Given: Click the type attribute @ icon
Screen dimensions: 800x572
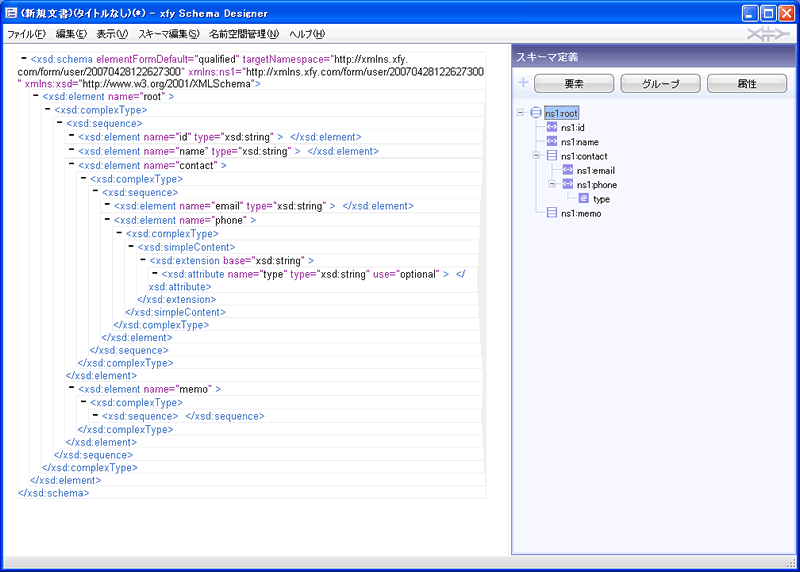Looking at the screenshot, I should (584, 199).
